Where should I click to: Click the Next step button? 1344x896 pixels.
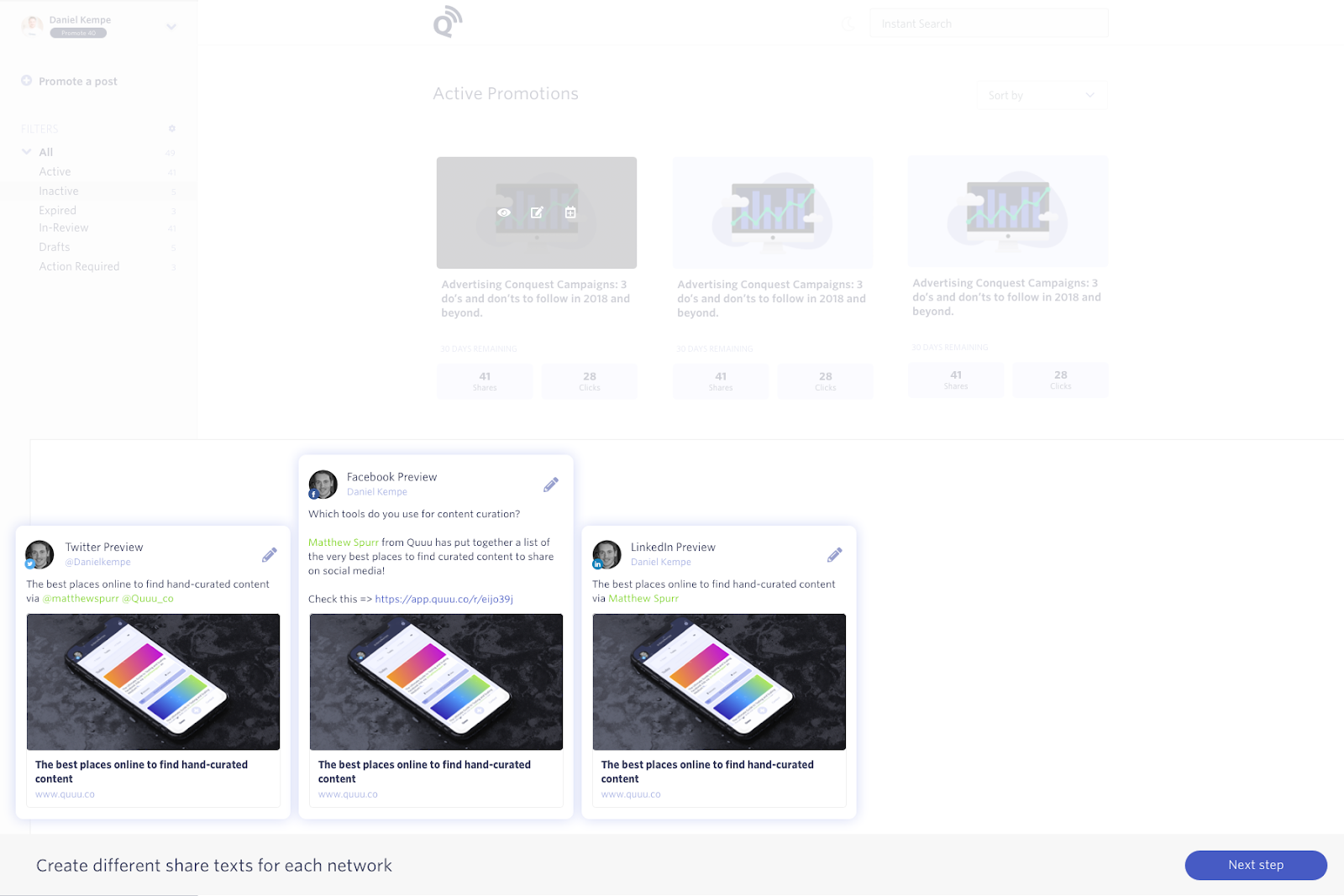coord(1255,865)
